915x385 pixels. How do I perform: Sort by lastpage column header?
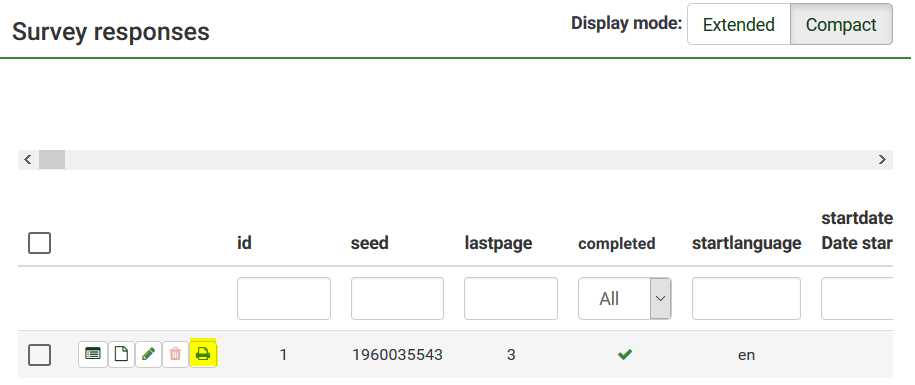tap(498, 243)
